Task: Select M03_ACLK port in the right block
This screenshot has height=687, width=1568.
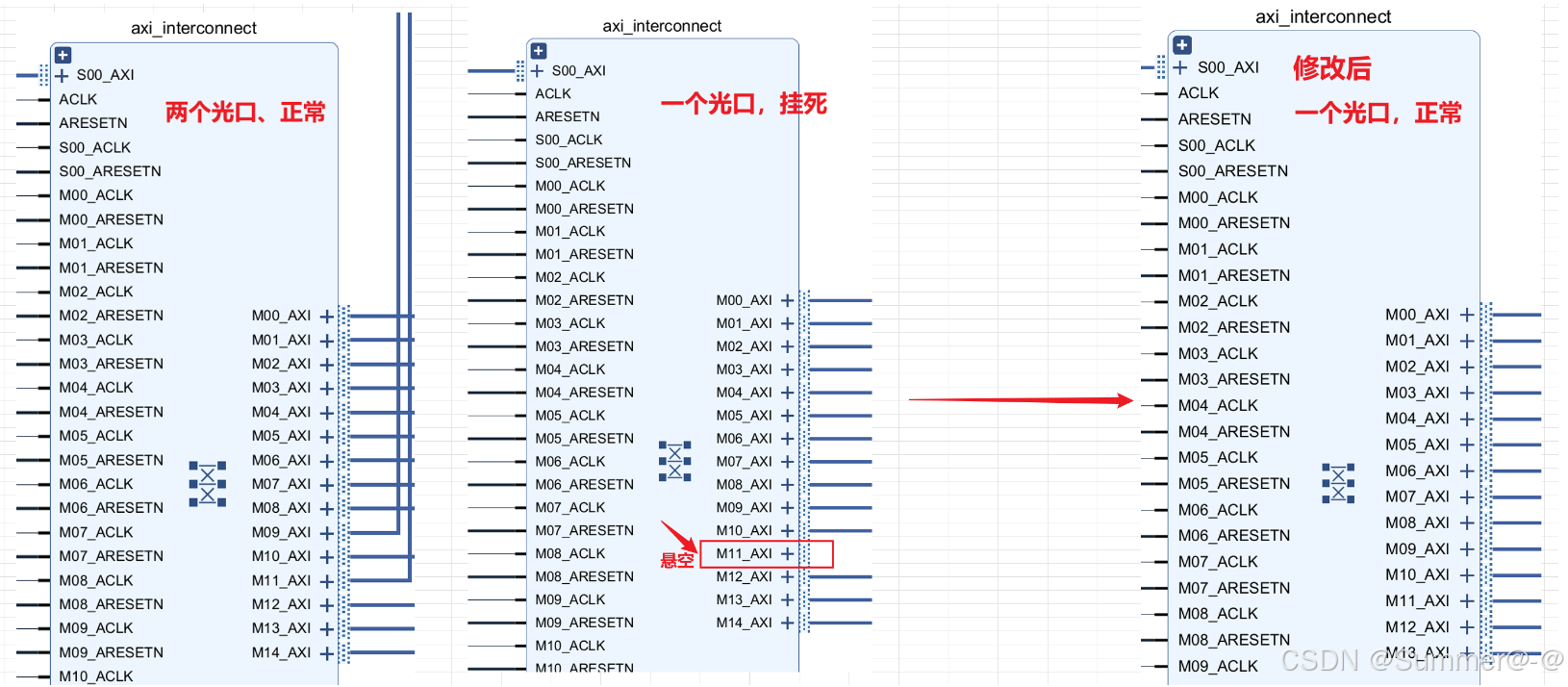Action: [x=1218, y=354]
